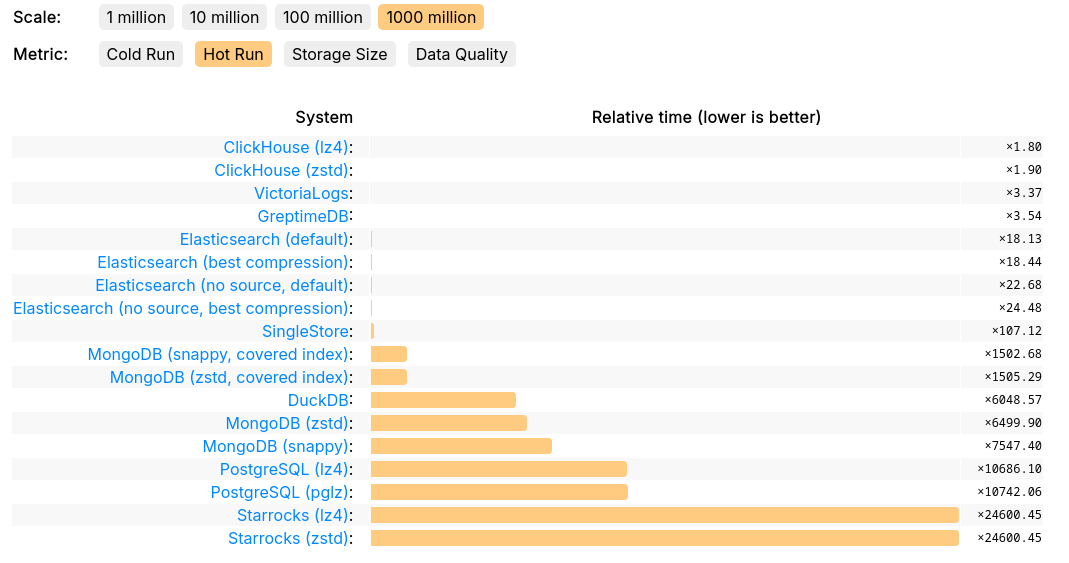The height and width of the screenshot is (563, 1069).
Task: View the Data Quality metric
Action: pos(462,54)
